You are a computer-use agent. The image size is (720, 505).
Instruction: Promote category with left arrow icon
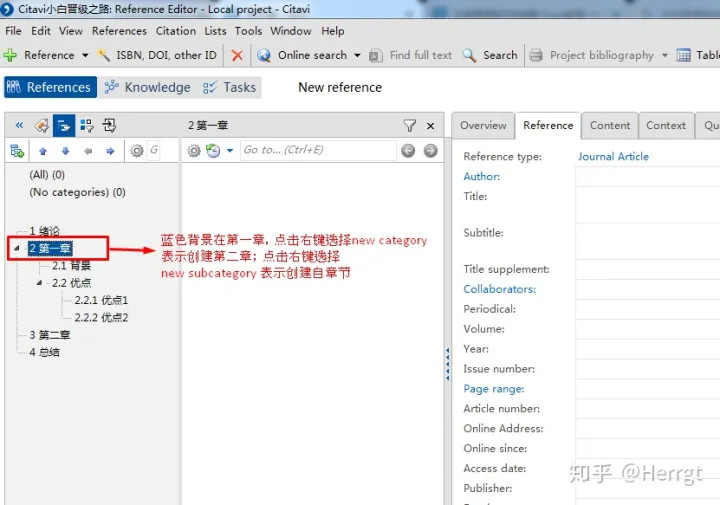88,151
